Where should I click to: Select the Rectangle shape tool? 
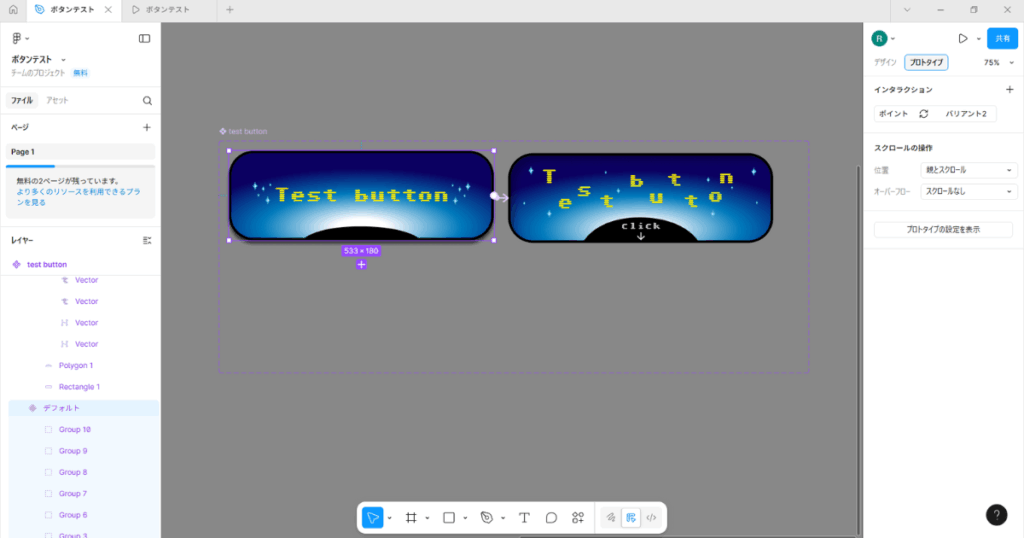(449, 517)
